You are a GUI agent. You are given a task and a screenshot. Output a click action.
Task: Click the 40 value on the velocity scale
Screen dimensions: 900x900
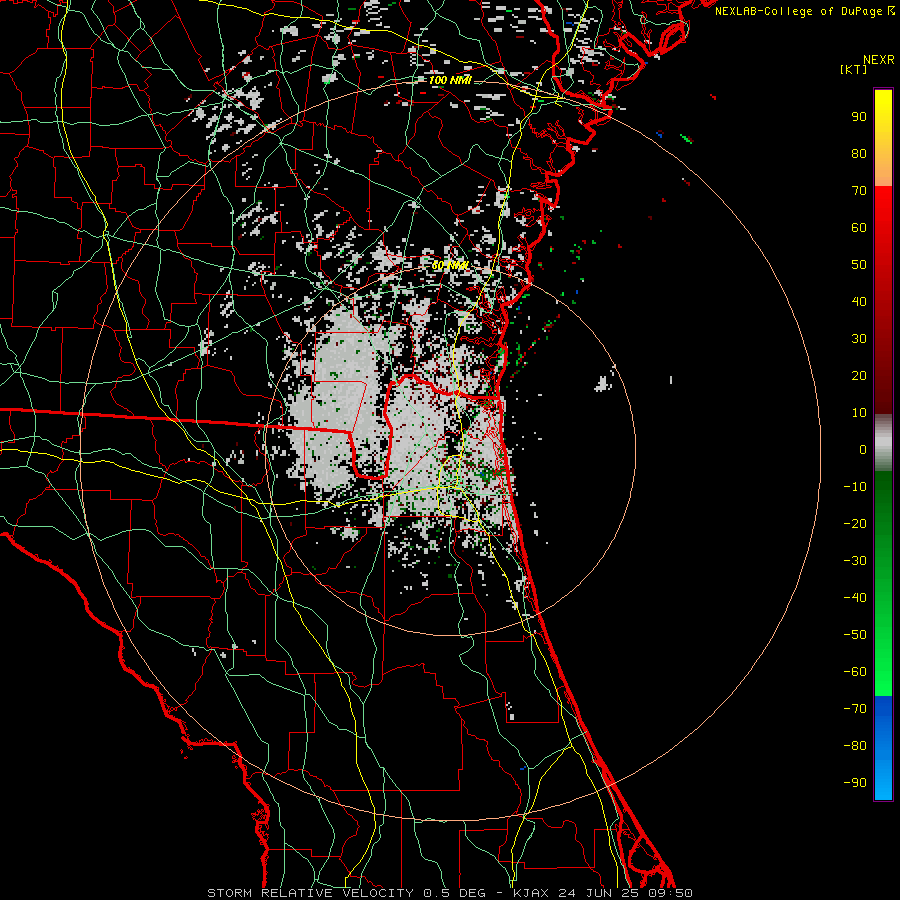[859, 302]
